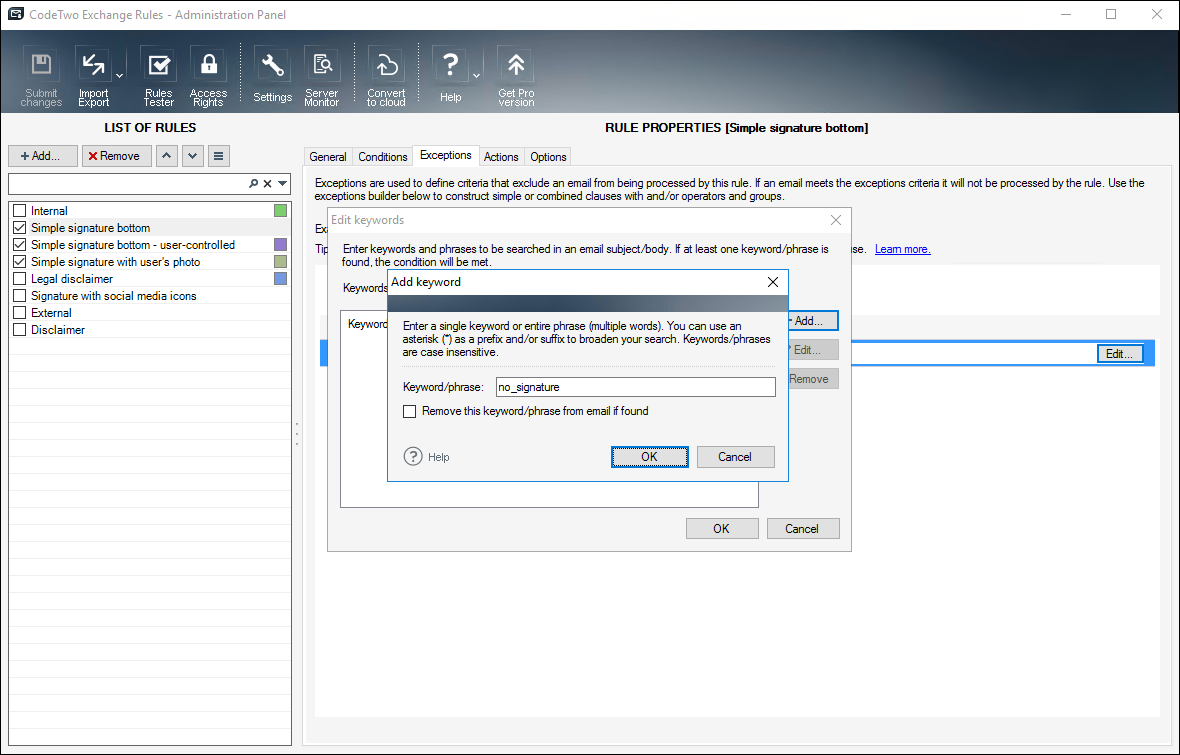Select the Exceptions tab
The image size is (1180, 755).
tap(446, 155)
